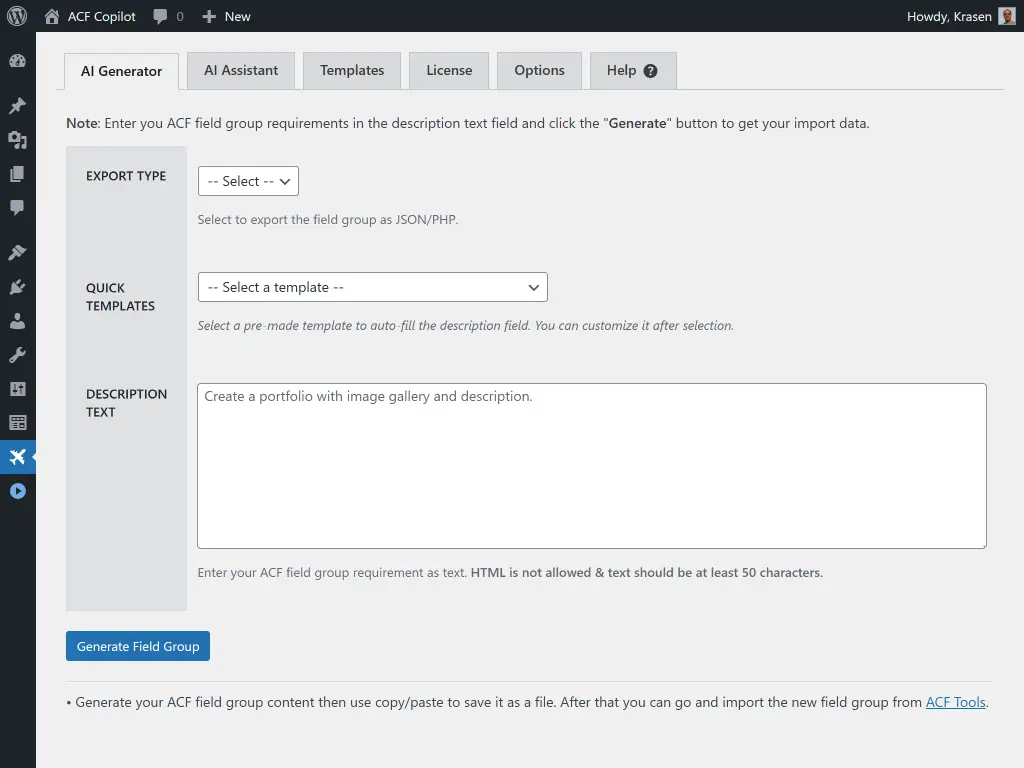Open the Options tab
This screenshot has width=1024, height=768.
539,70
